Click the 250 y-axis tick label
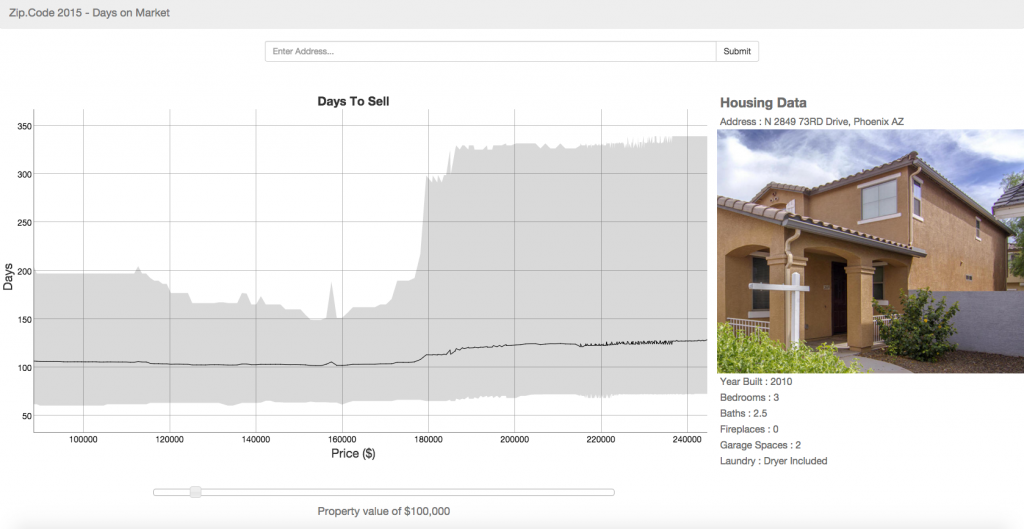1024x529 pixels. click(x=24, y=223)
